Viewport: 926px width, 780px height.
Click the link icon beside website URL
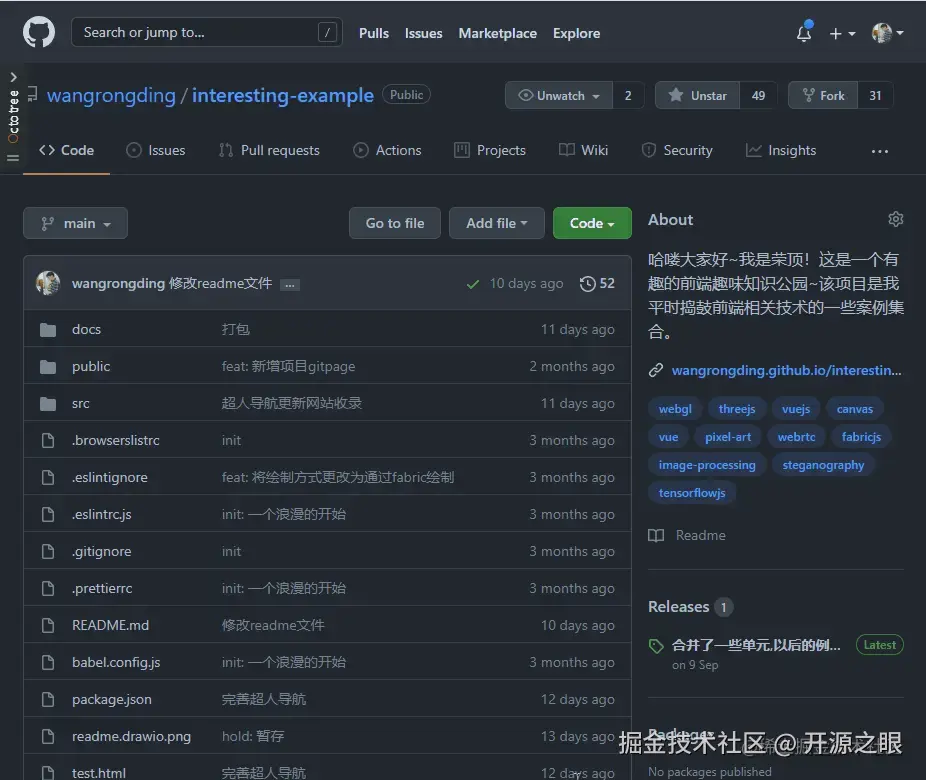(x=656, y=370)
